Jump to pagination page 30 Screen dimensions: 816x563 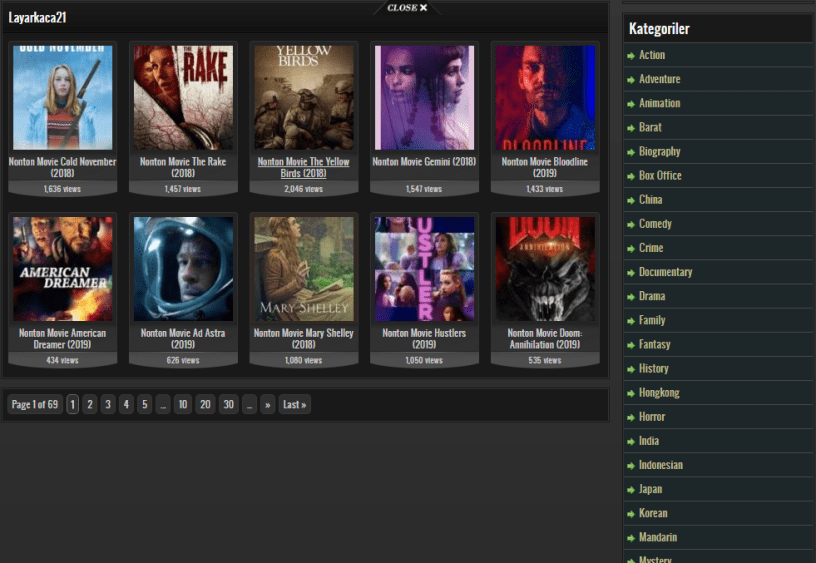pyautogui.click(x=228, y=404)
